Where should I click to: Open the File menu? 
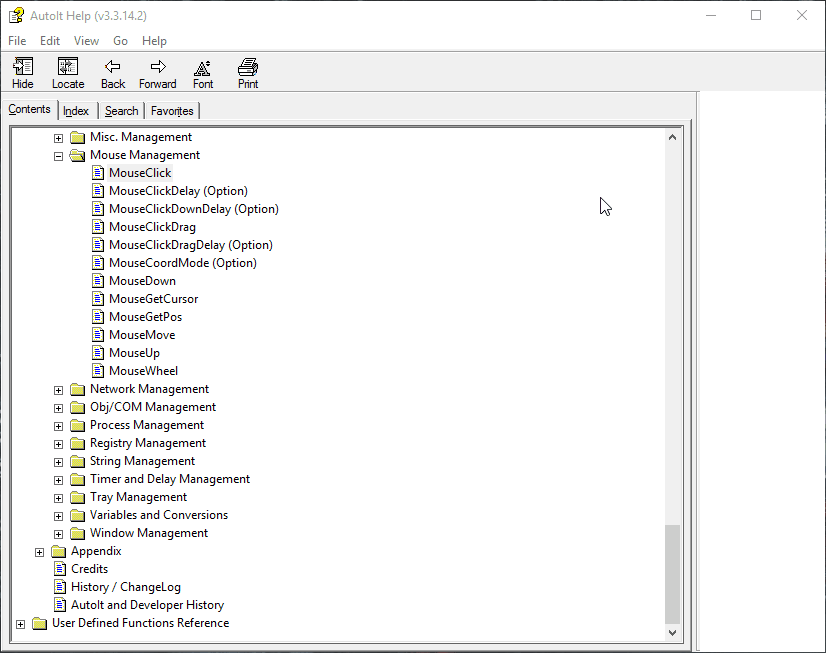coord(17,41)
